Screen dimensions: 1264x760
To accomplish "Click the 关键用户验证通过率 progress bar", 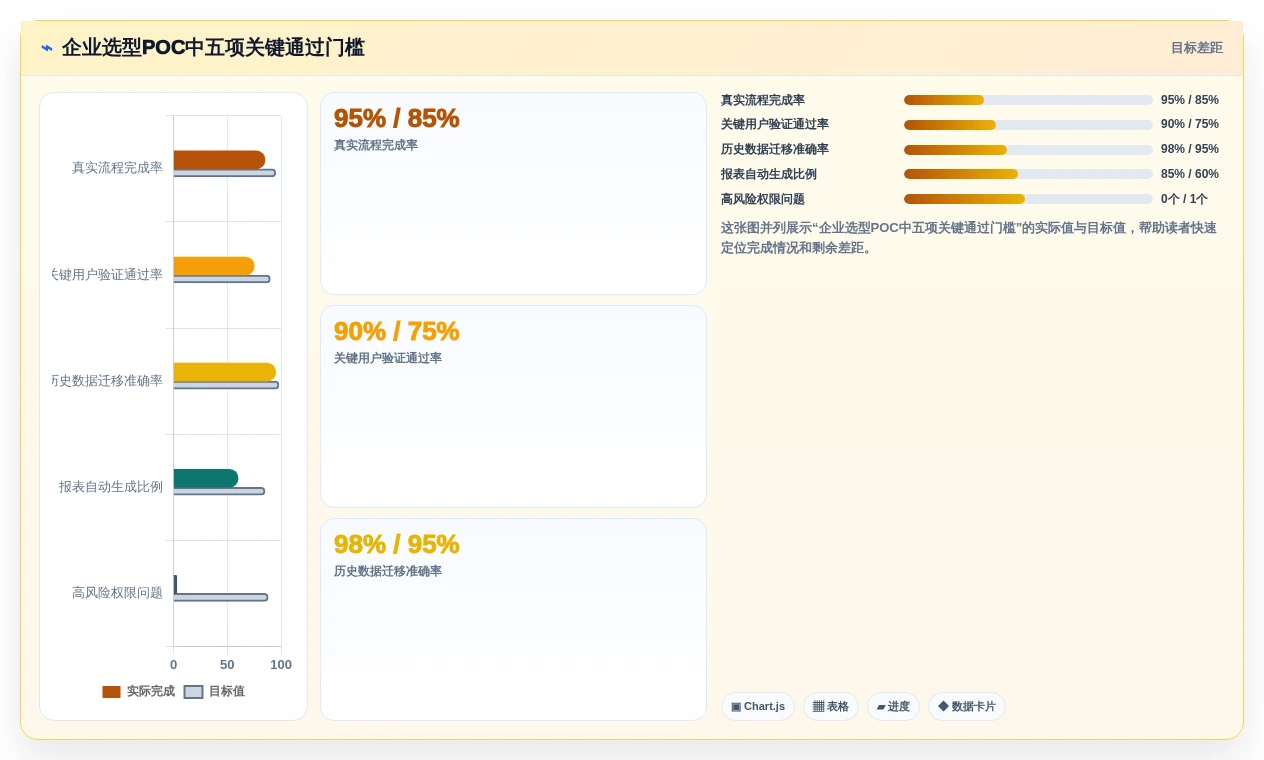I will pos(1028,125).
